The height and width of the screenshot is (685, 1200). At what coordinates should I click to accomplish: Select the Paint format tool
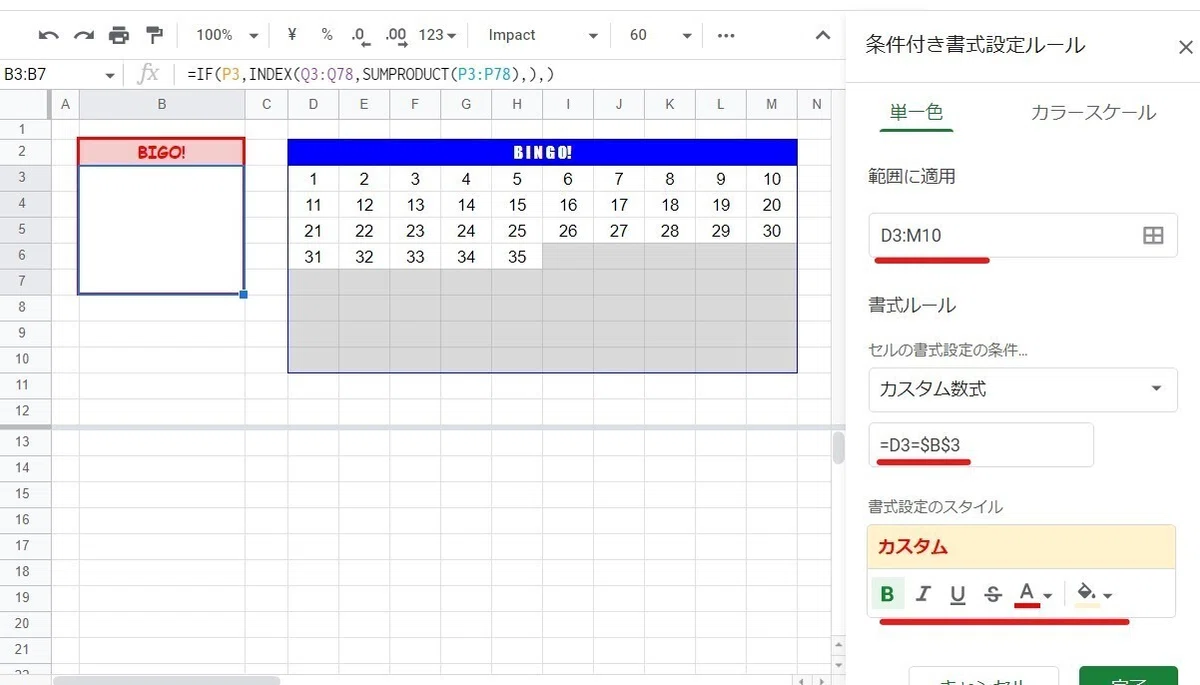[x=154, y=35]
